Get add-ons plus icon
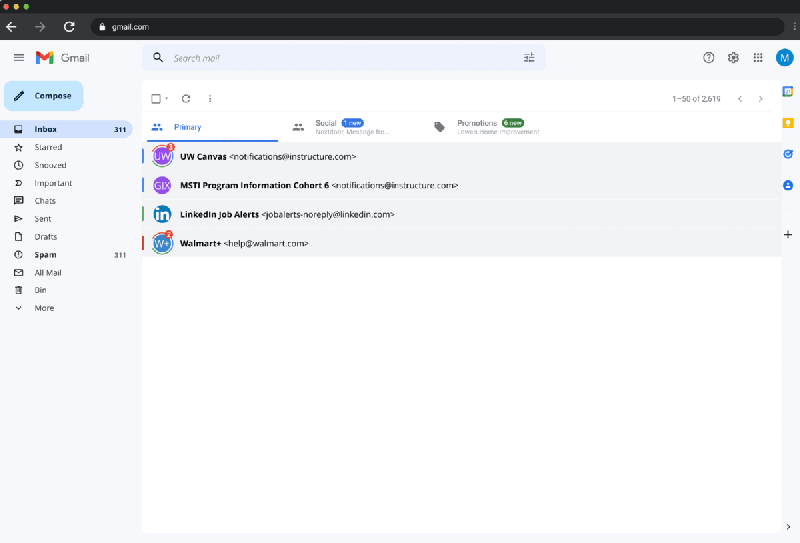800x543 pixels. click(x=788, y=234)
